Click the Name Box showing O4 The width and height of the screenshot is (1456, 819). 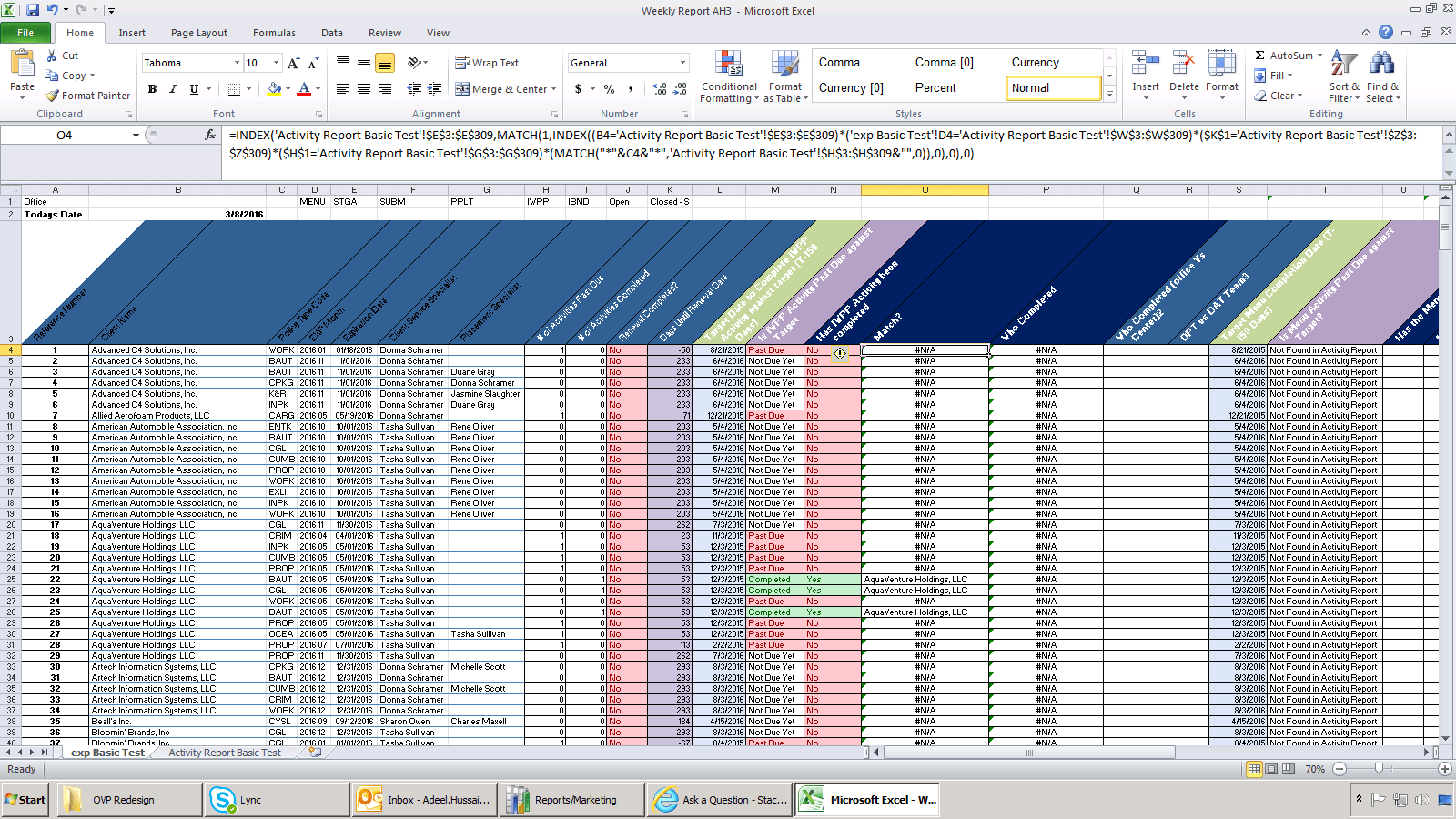[65, 135]
